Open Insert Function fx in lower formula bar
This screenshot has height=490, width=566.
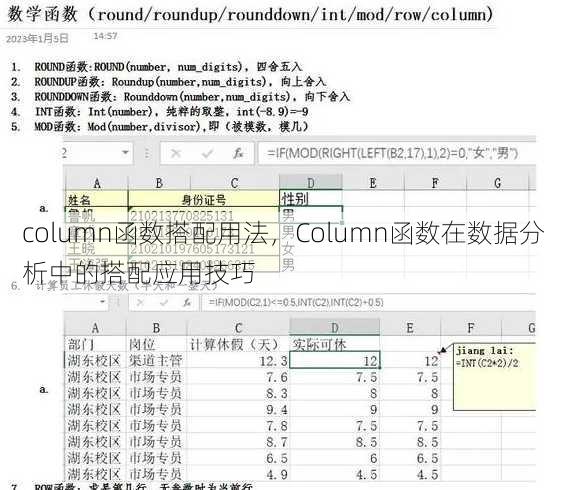[187, 303]
